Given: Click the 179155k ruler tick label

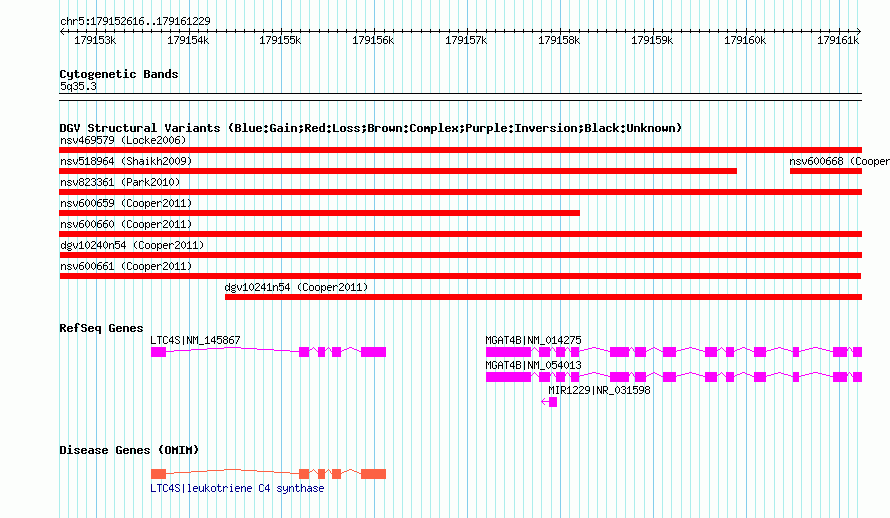Looking at the screenshot, I should click(280, 40).
